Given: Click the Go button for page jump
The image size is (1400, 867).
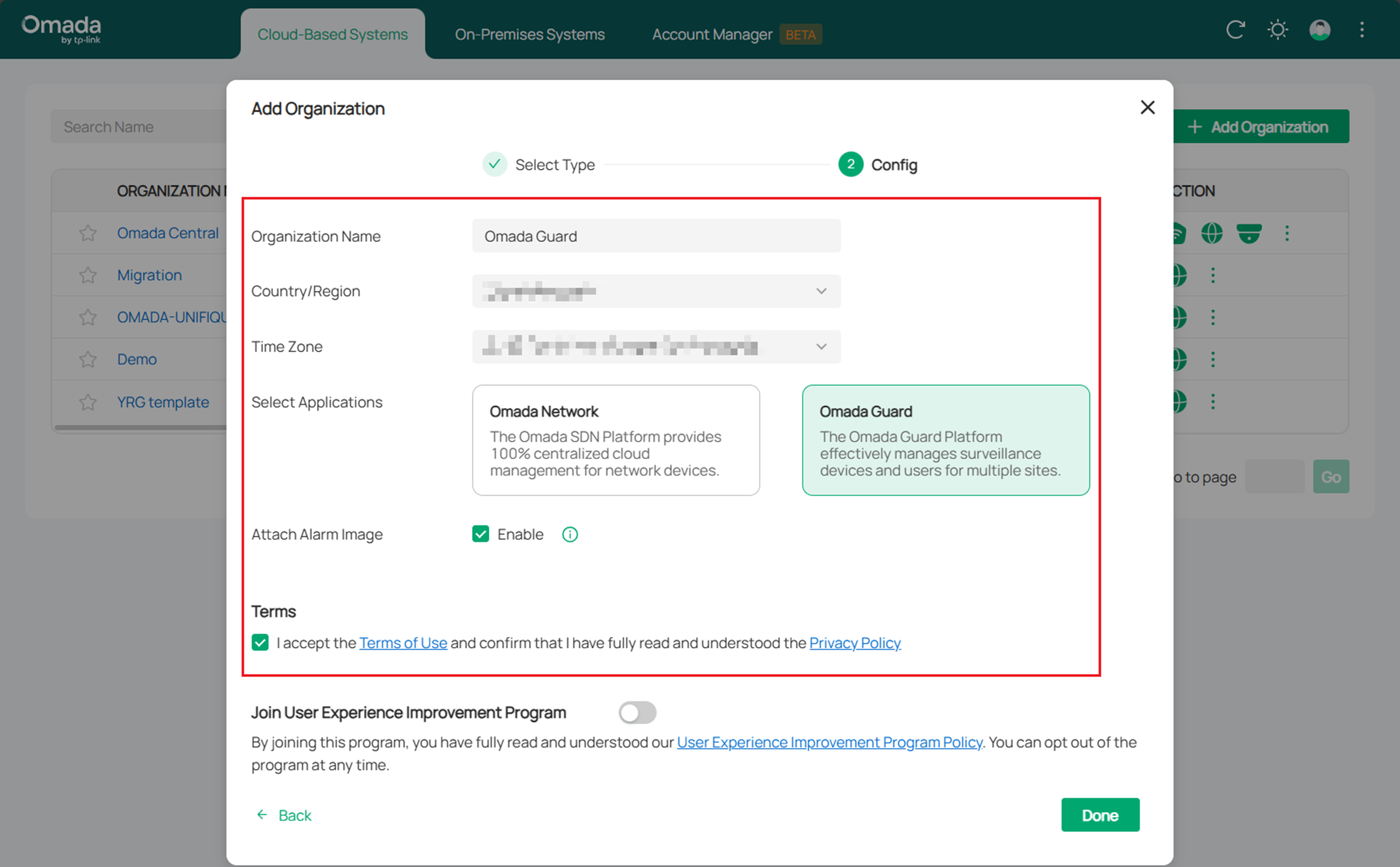Looking at the screenshot, I should point(1330,477).
